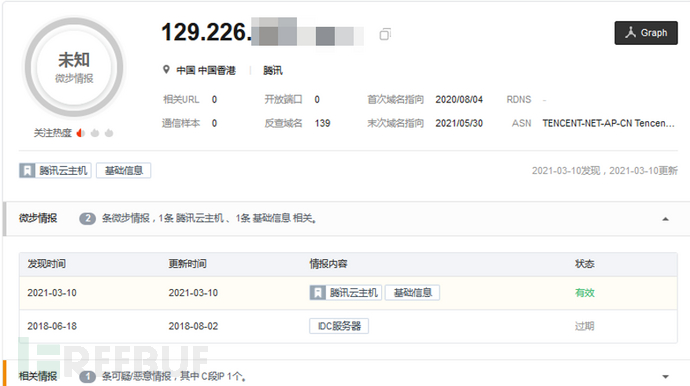
Task: Click the 相关URL label
Action: click(181, 99)
